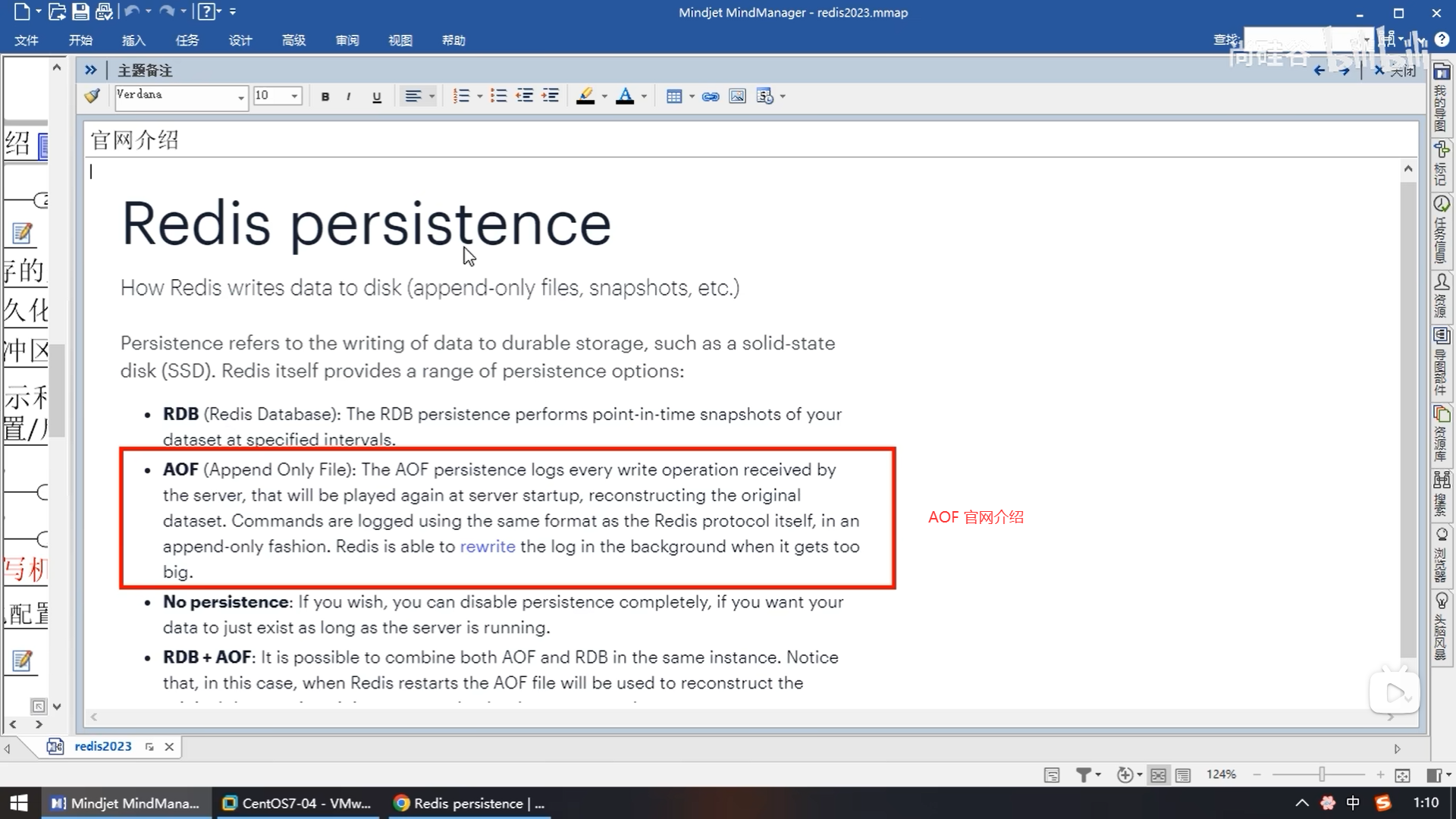The height and width of the screenshot is (819, 1456).
Task: Apply a bulleted list to the notes
Action: [x=498, y=96]
